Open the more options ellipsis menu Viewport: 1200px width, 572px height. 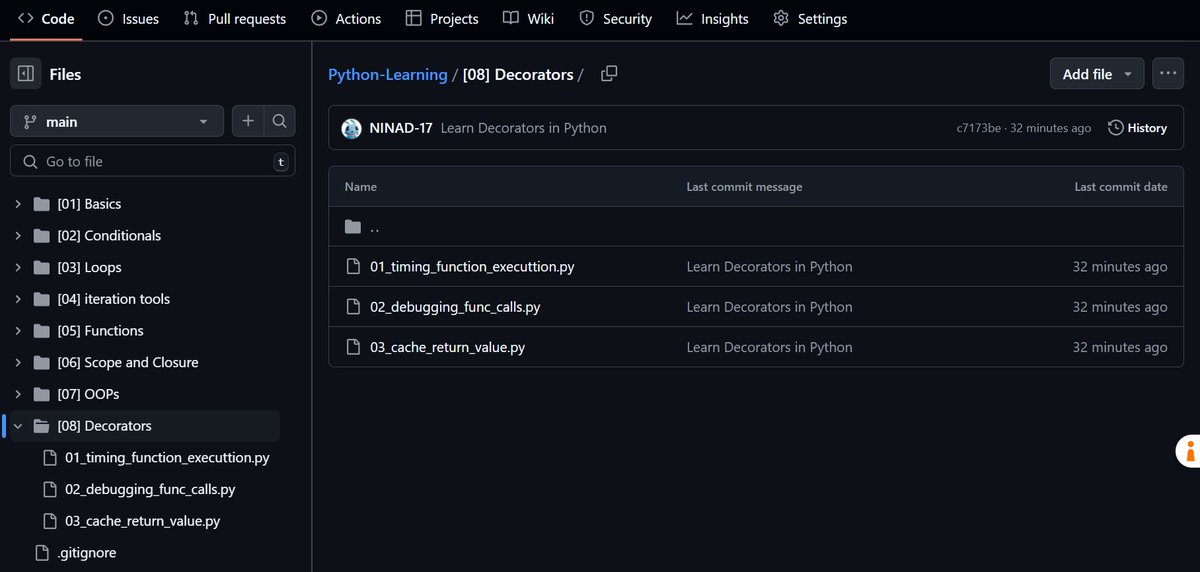click(1168, 74)
